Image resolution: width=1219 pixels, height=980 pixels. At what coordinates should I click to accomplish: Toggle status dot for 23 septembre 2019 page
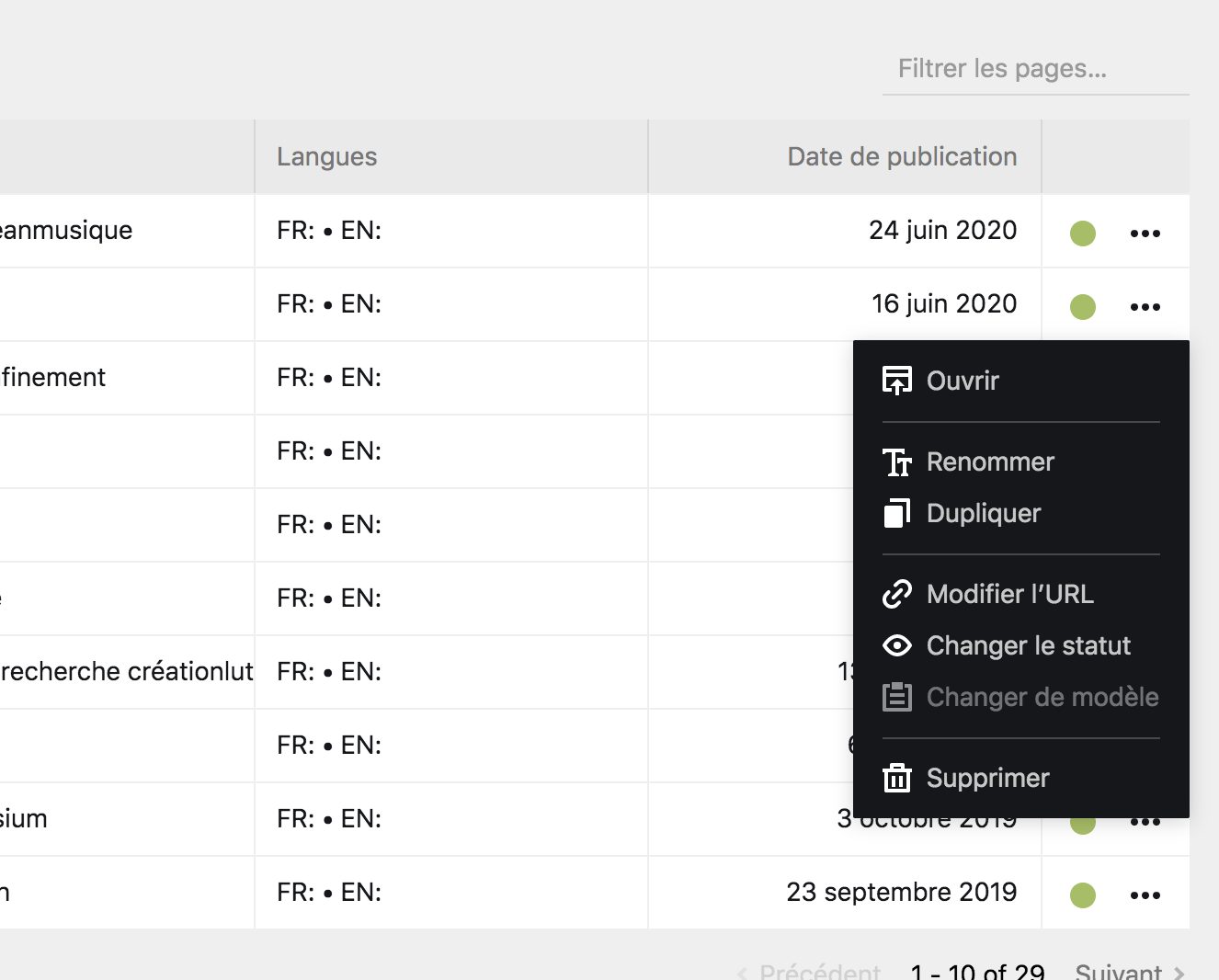coord(1083,895)
